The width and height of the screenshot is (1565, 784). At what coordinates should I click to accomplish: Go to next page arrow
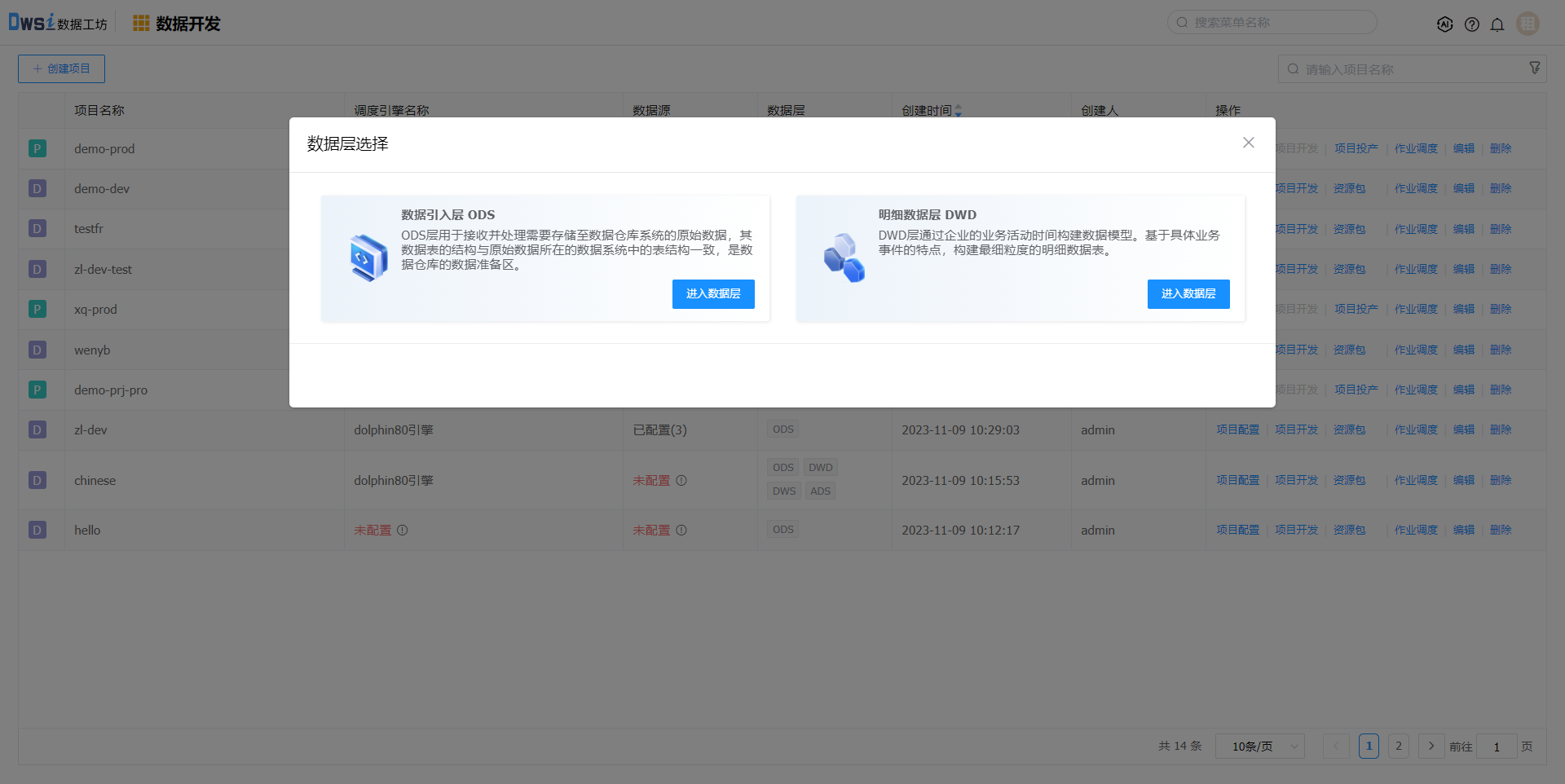[1431, 747]
